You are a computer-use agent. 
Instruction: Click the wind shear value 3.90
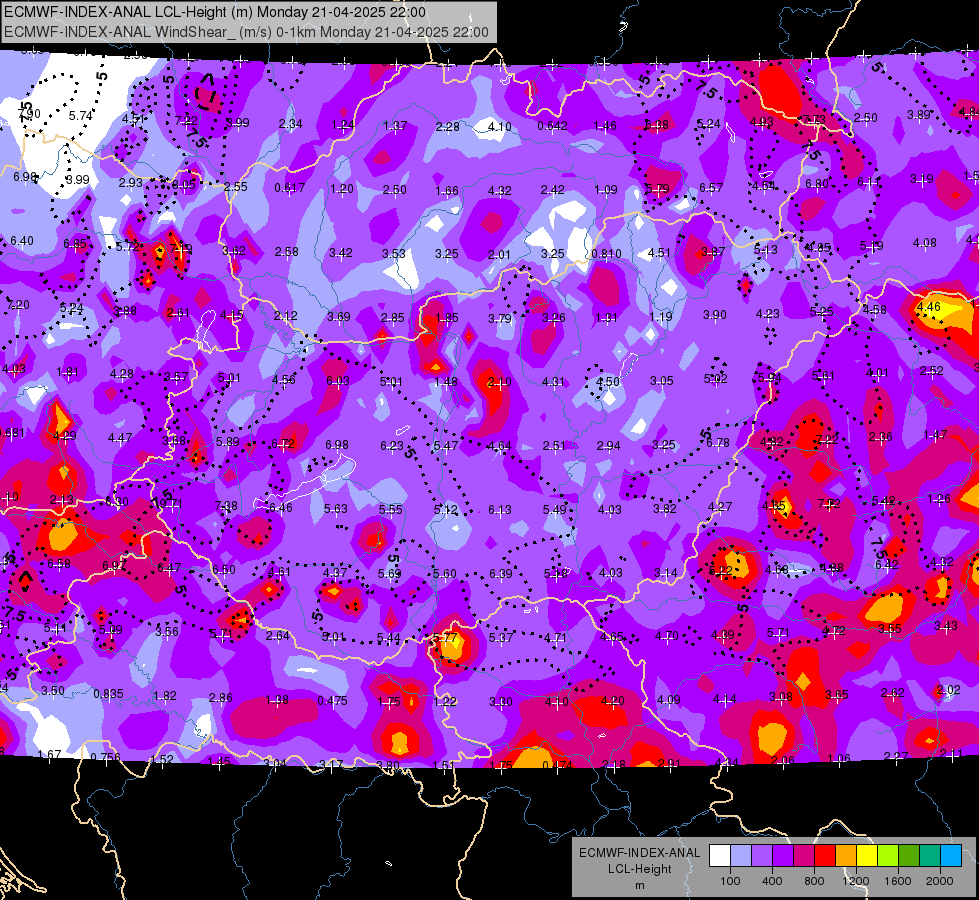(x=715, y=315)
